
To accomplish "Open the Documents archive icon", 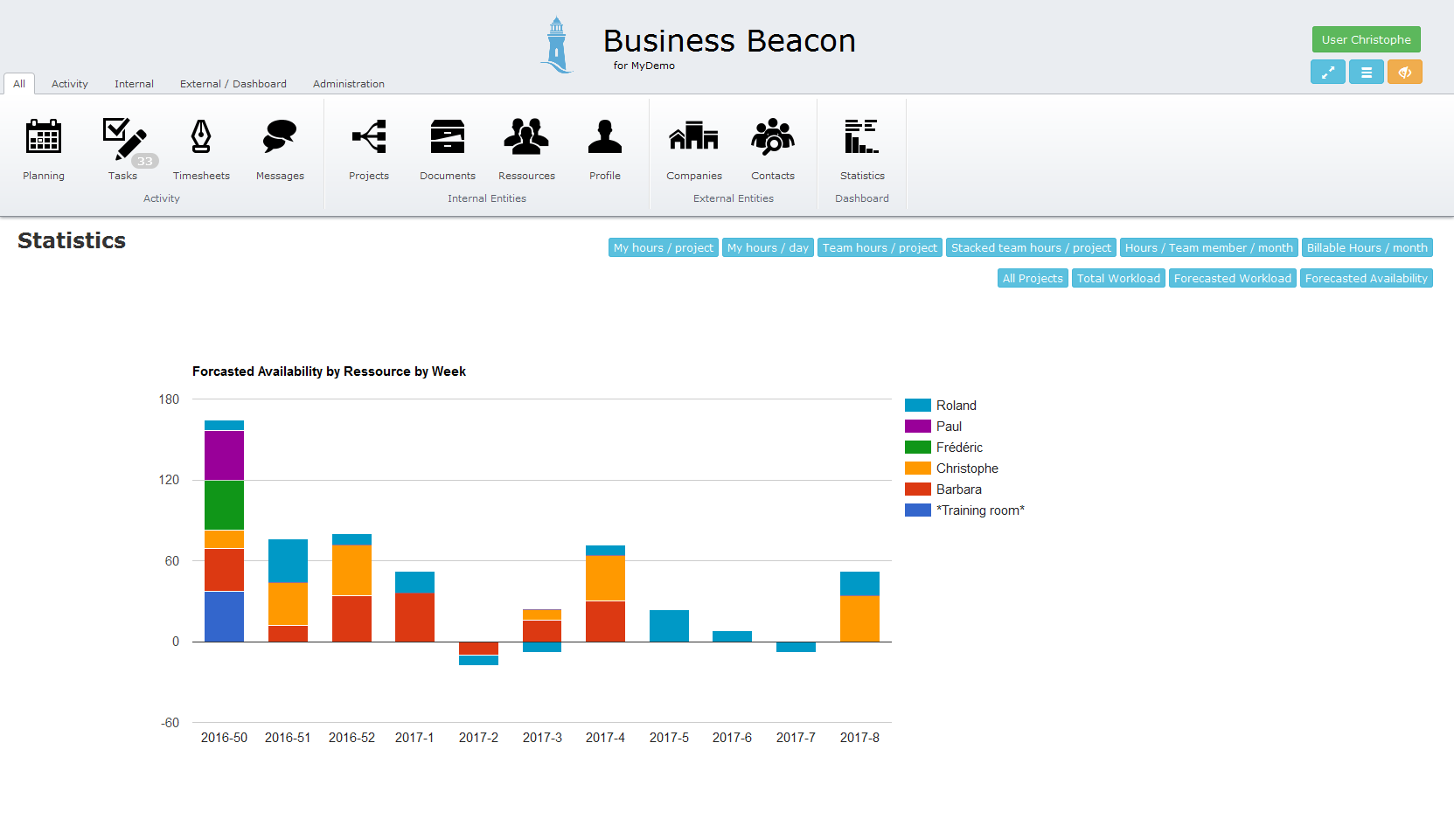I will pos(448,139).
